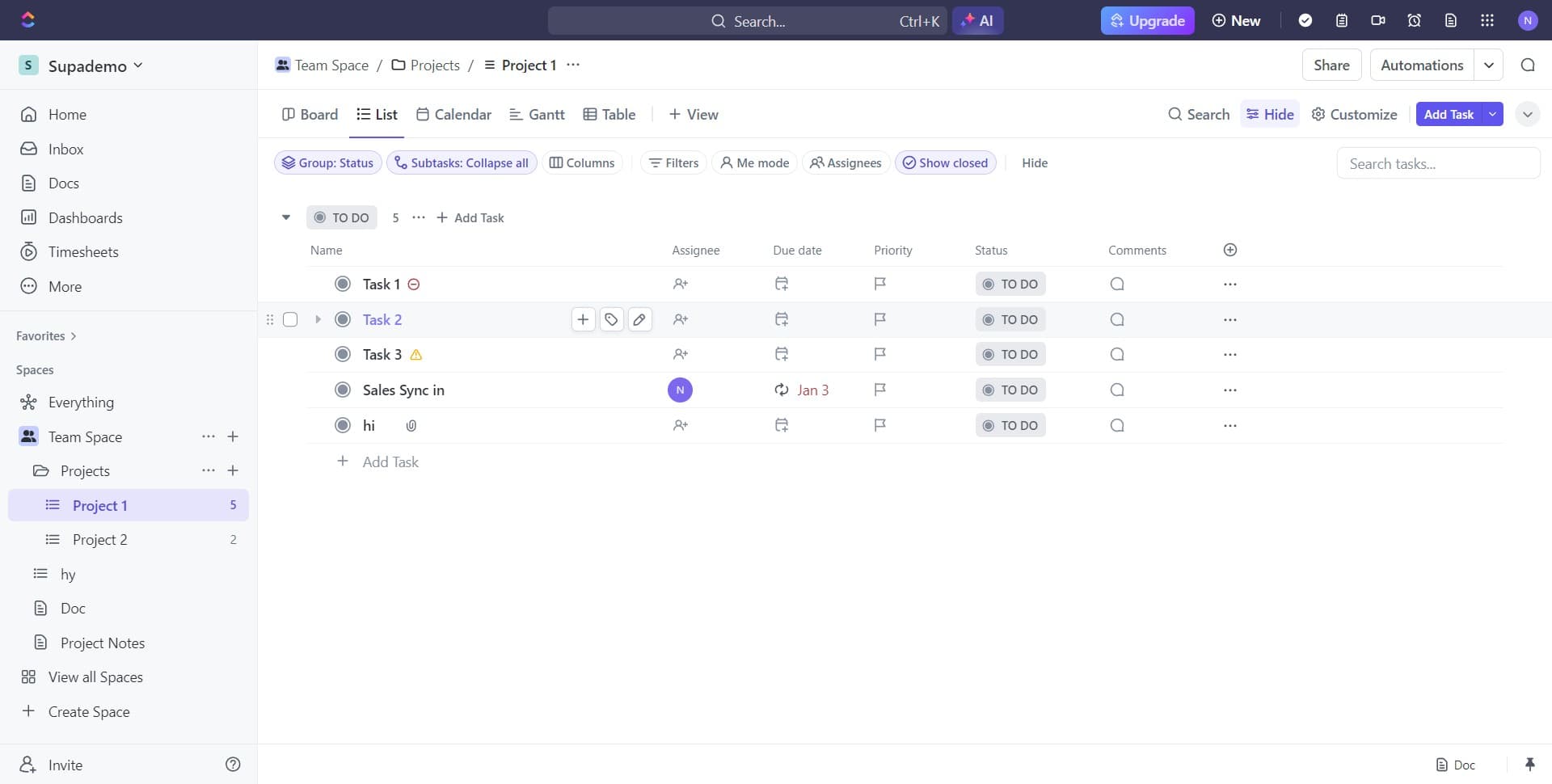Open comments on the Sales Sync in task
This screenshot has width=1552, height=784.
point(1116,390)
